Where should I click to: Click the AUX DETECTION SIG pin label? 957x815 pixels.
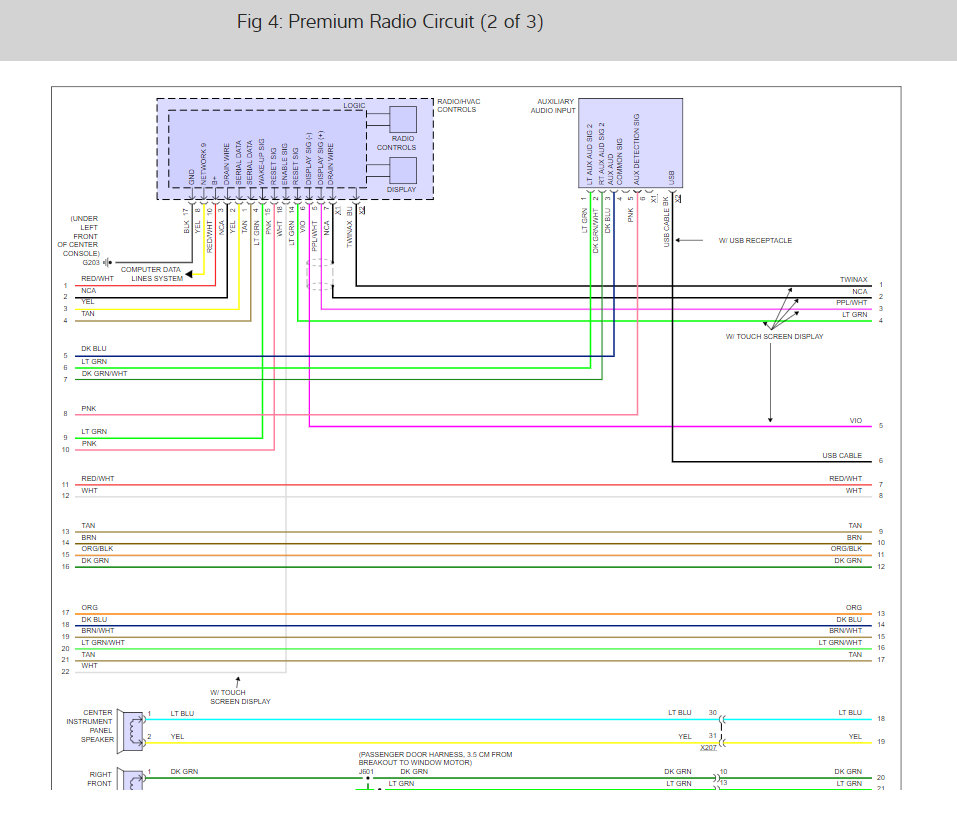click(x=637, y=149)
